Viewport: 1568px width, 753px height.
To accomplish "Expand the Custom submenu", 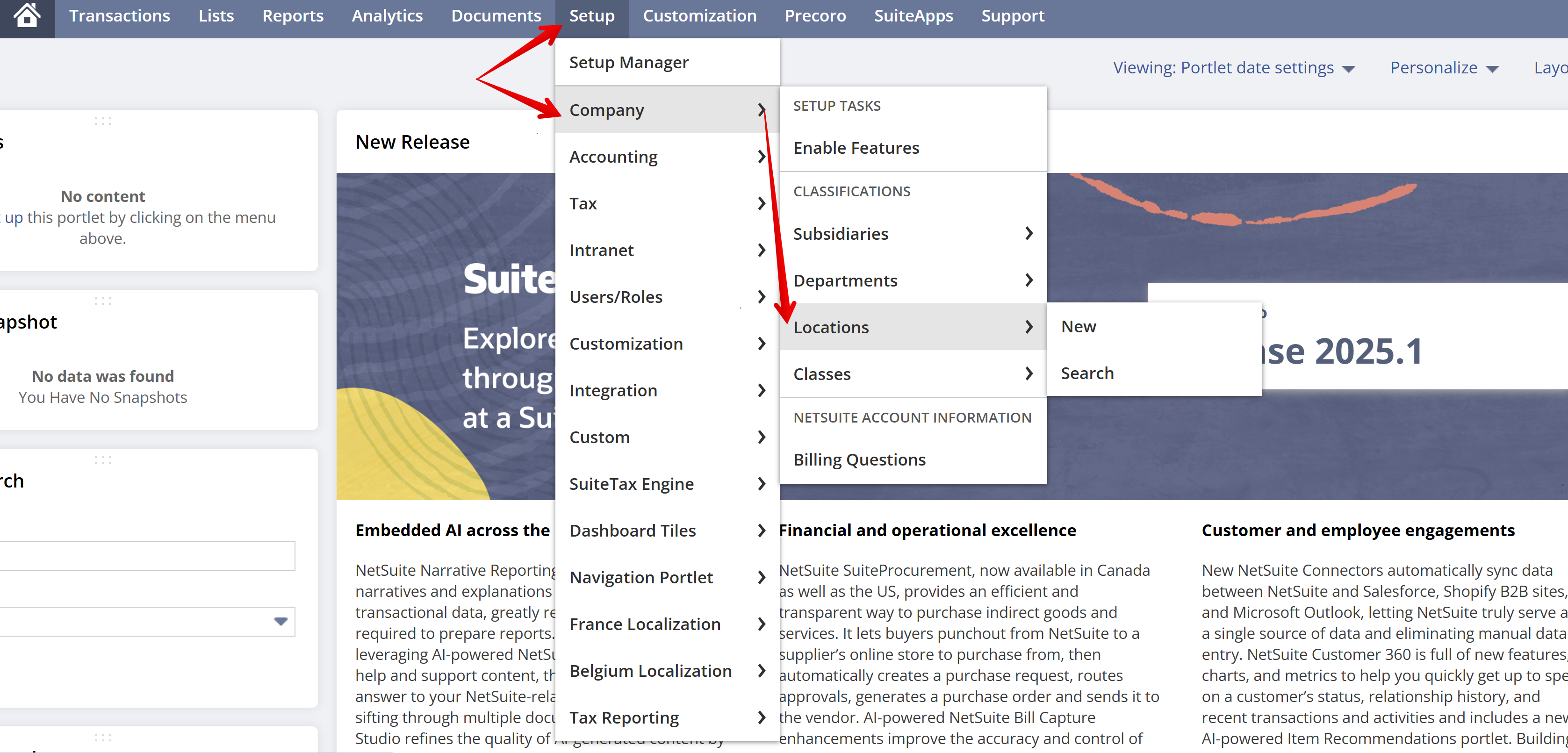I will 667,437.
